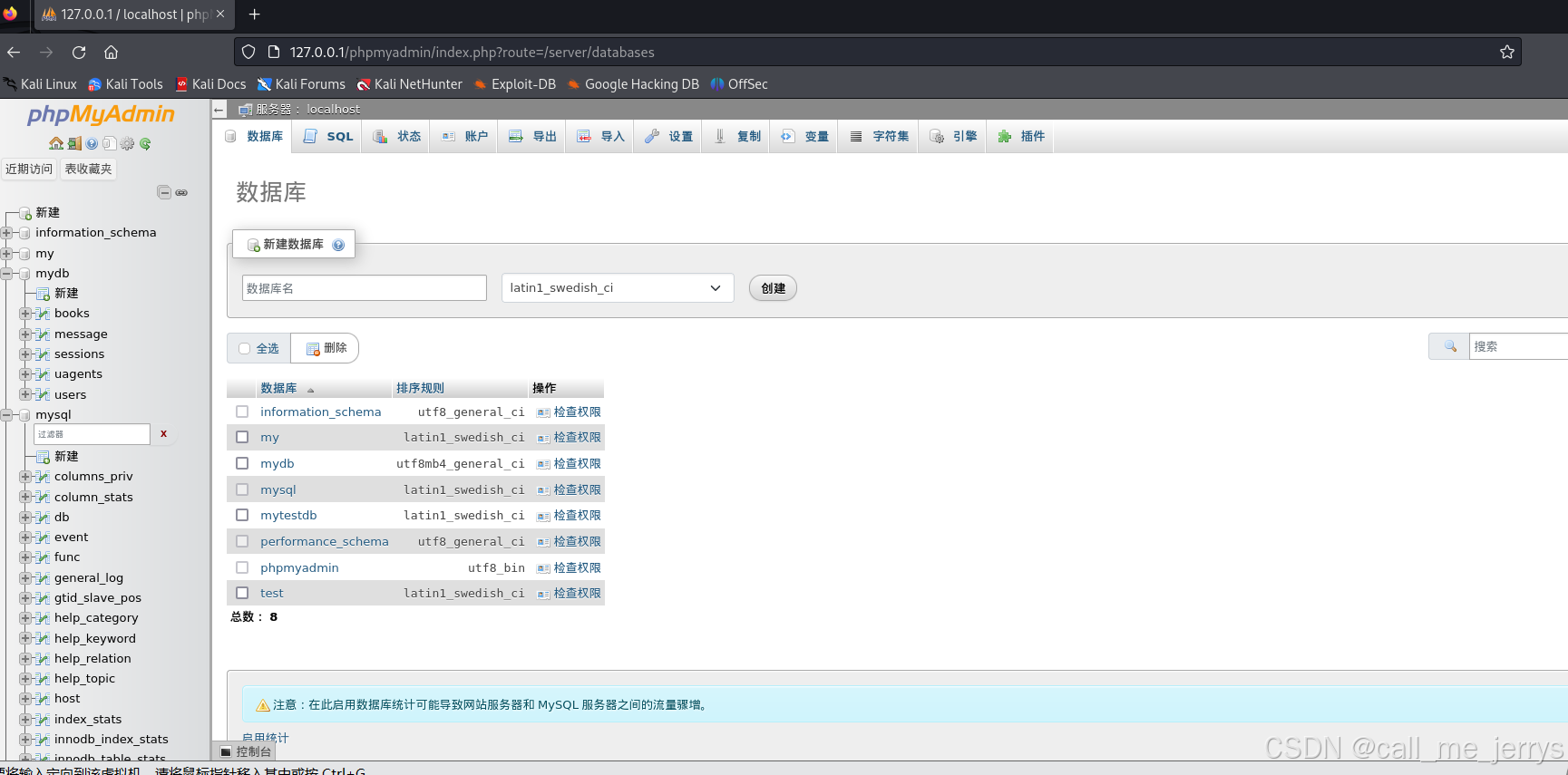The width and height of the screenshot is (1568, 775).
Task: Hide navigation panel with left arrow icon
Action: point(219,110)
